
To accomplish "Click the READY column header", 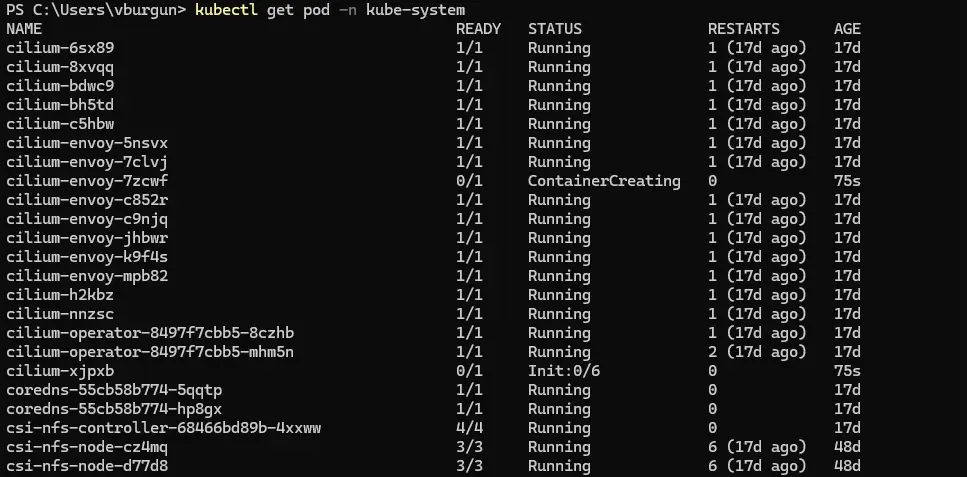I will (479, 29).
